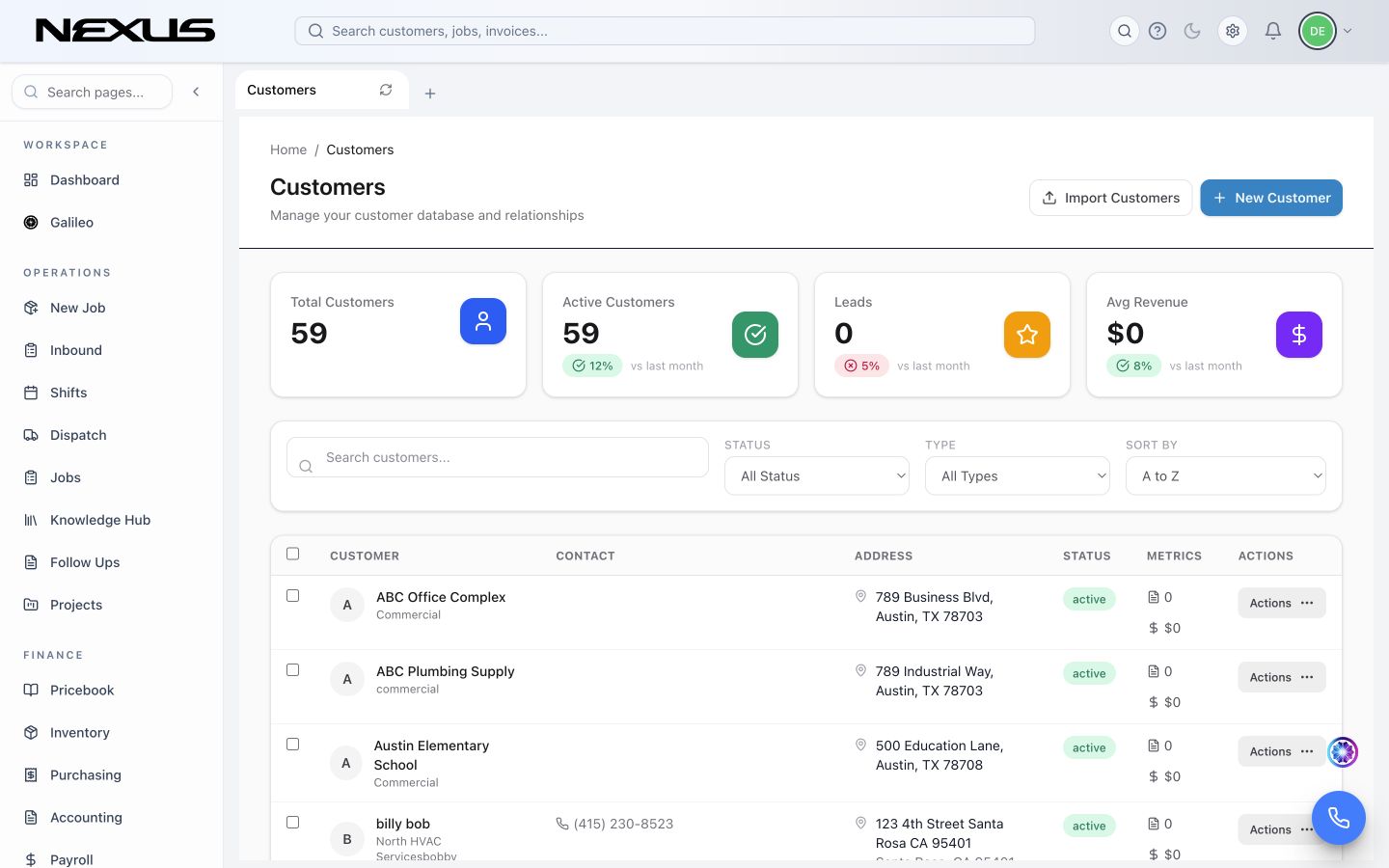The width and height of the screenshot is (1389, 868).
Task: Open the help question mark icon
Action: click(x=1157, y=31)
